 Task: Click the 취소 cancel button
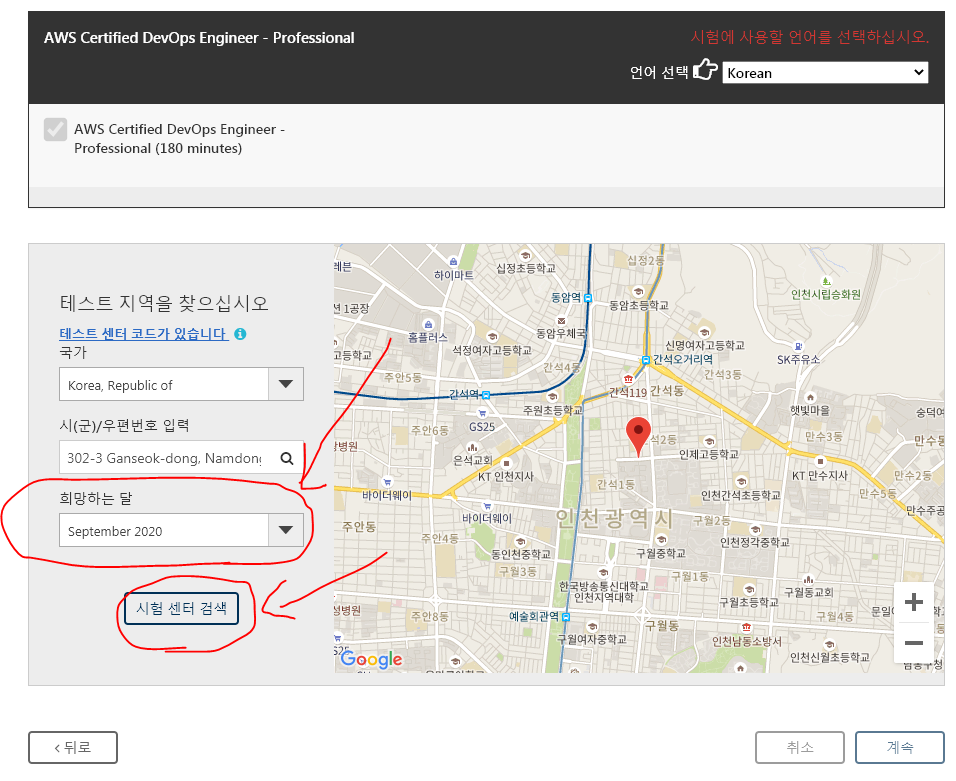click(x=799, y=747)
